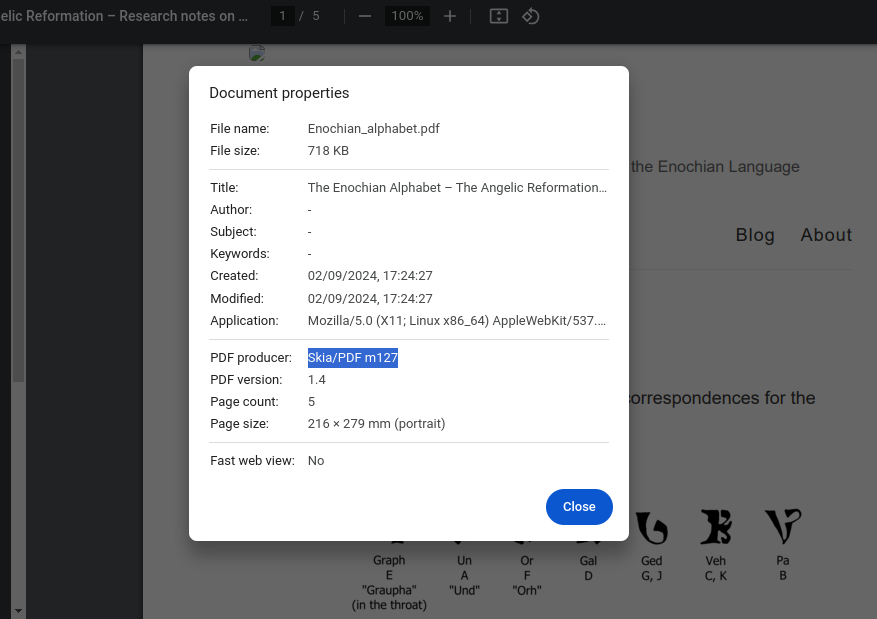Click the small site logo image
Screen dimensions: 877x619
click(257, 53)
